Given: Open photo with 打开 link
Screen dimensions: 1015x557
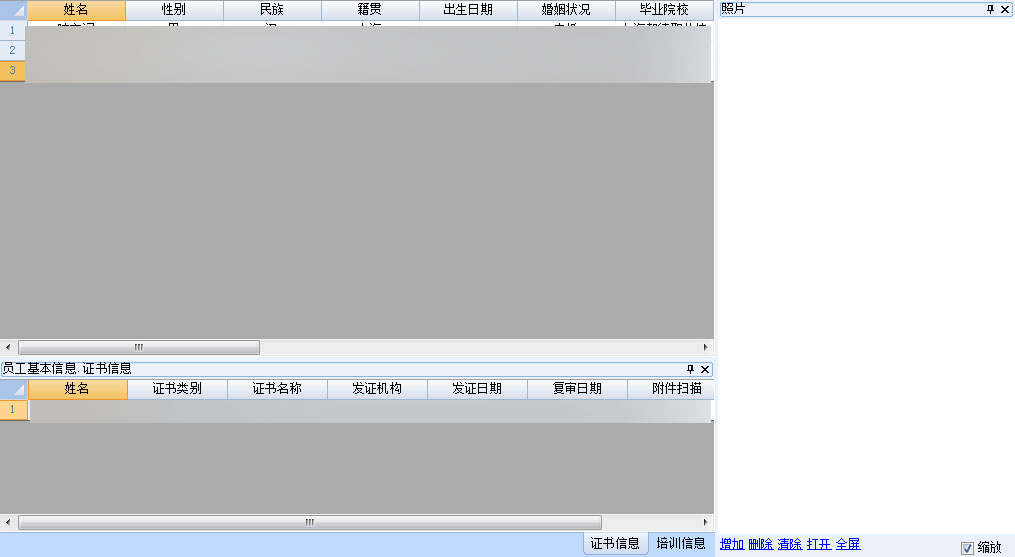Looking at the screenshot, I should (x=818, y=544).
